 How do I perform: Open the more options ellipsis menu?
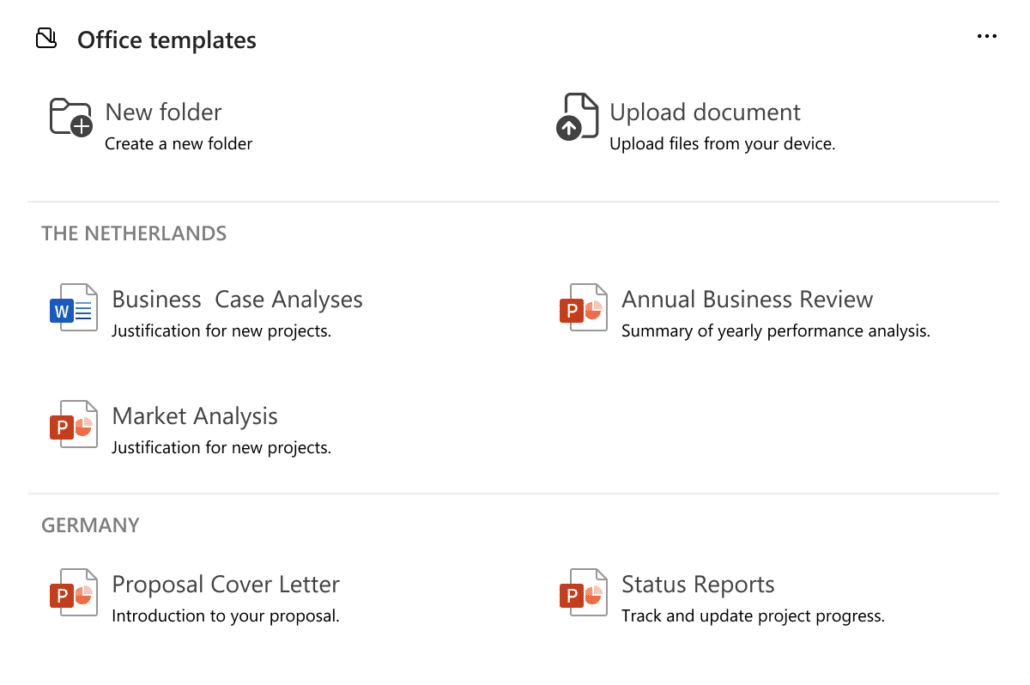click(x=987, y=36)
